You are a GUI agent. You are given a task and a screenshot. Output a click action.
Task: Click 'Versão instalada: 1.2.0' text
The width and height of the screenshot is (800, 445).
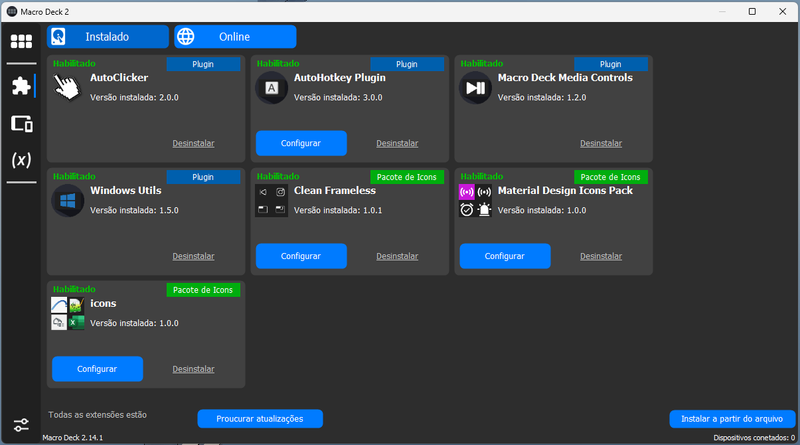[542, 97]
